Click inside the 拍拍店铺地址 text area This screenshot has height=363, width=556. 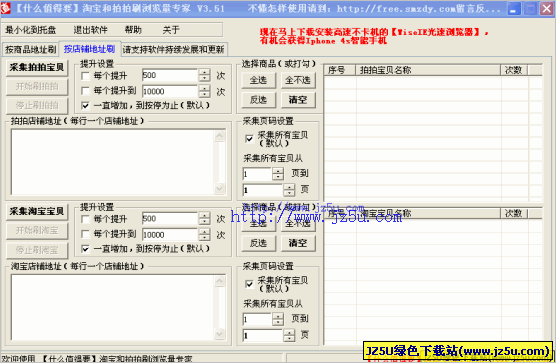click(x=113, y=162)
